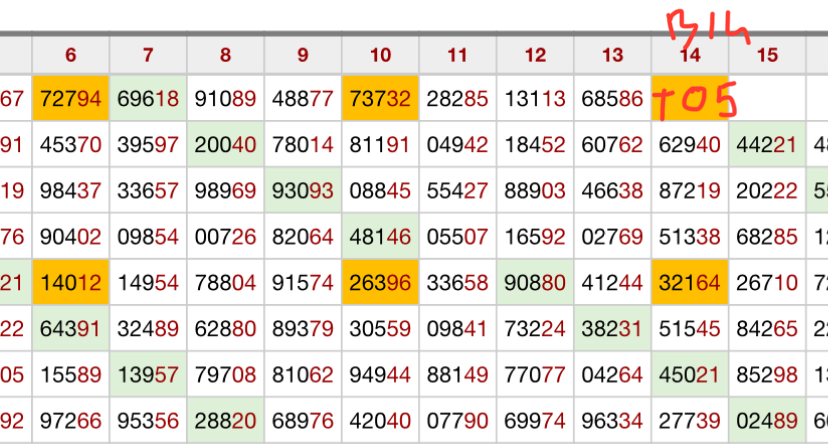The height and width of the screenshot is (444, 828).
Task: Click column header 12
Action: pyautogui.click(x=535, y=55)
